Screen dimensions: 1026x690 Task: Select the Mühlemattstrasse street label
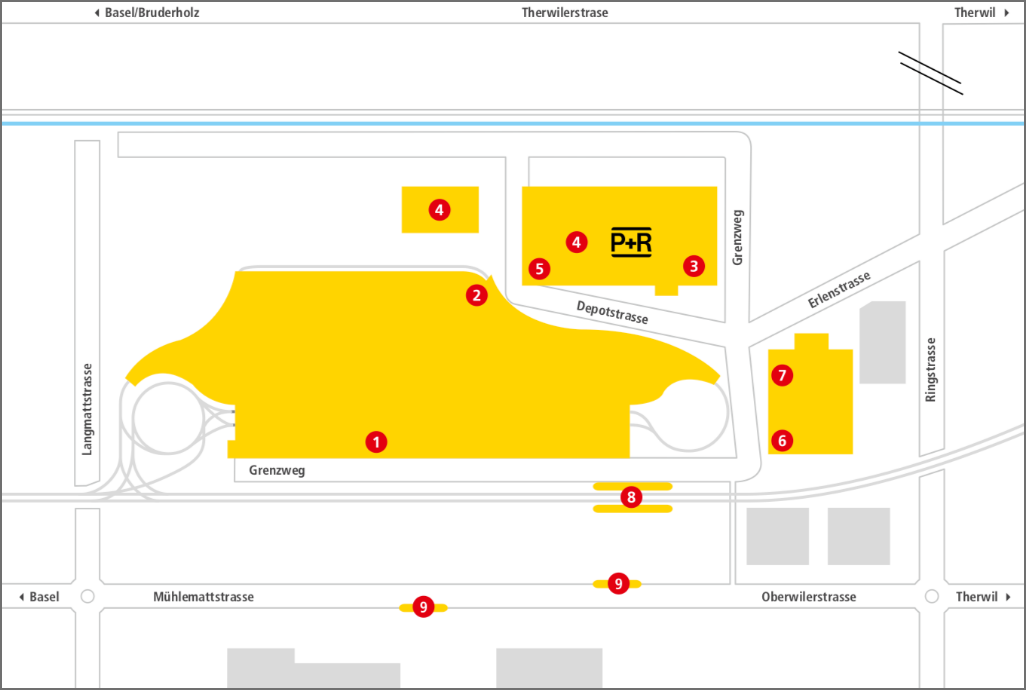pyautogui.click(x=203, y=597)
